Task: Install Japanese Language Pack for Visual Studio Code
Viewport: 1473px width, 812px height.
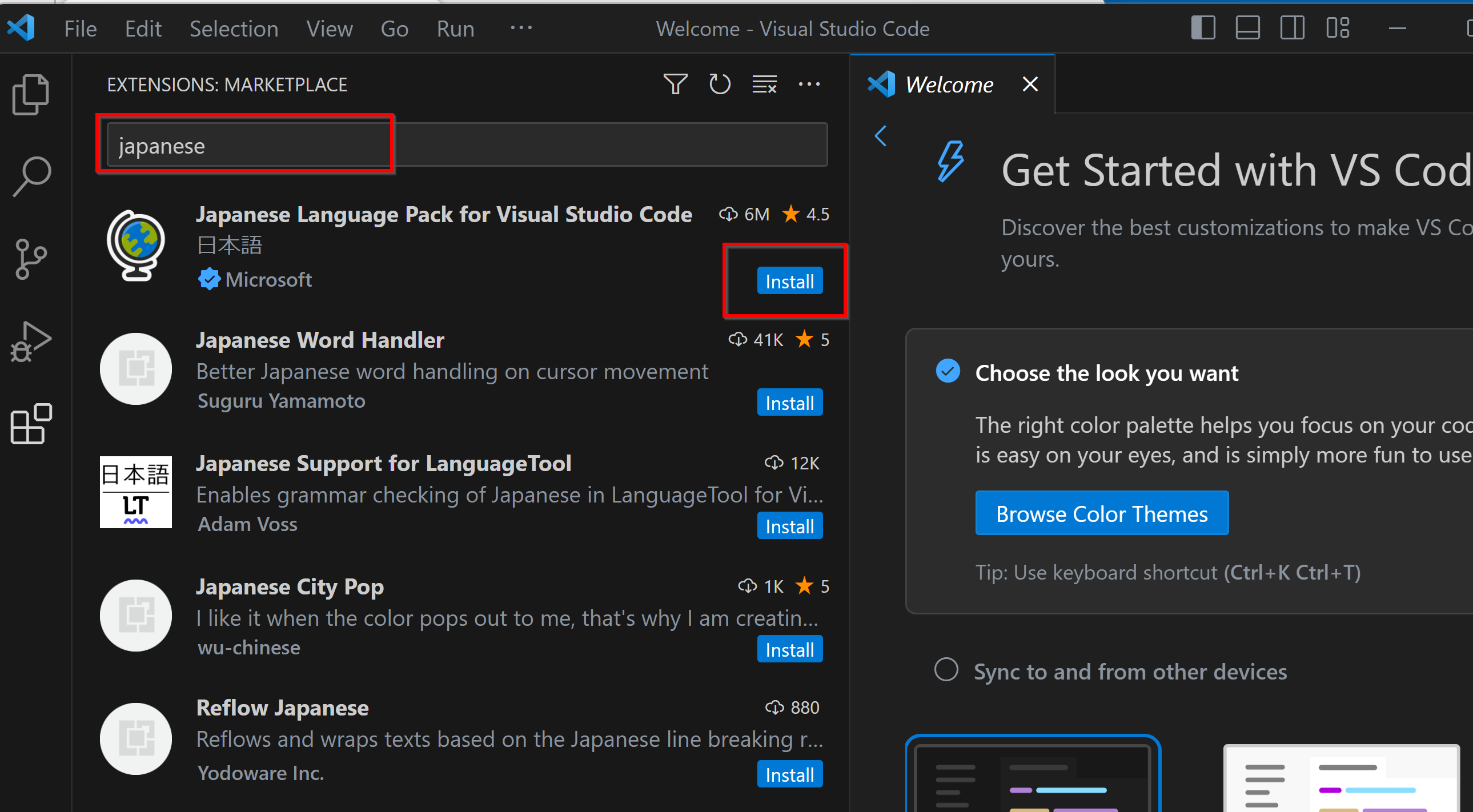Action: pyautogui.click(x=790, y=281)
